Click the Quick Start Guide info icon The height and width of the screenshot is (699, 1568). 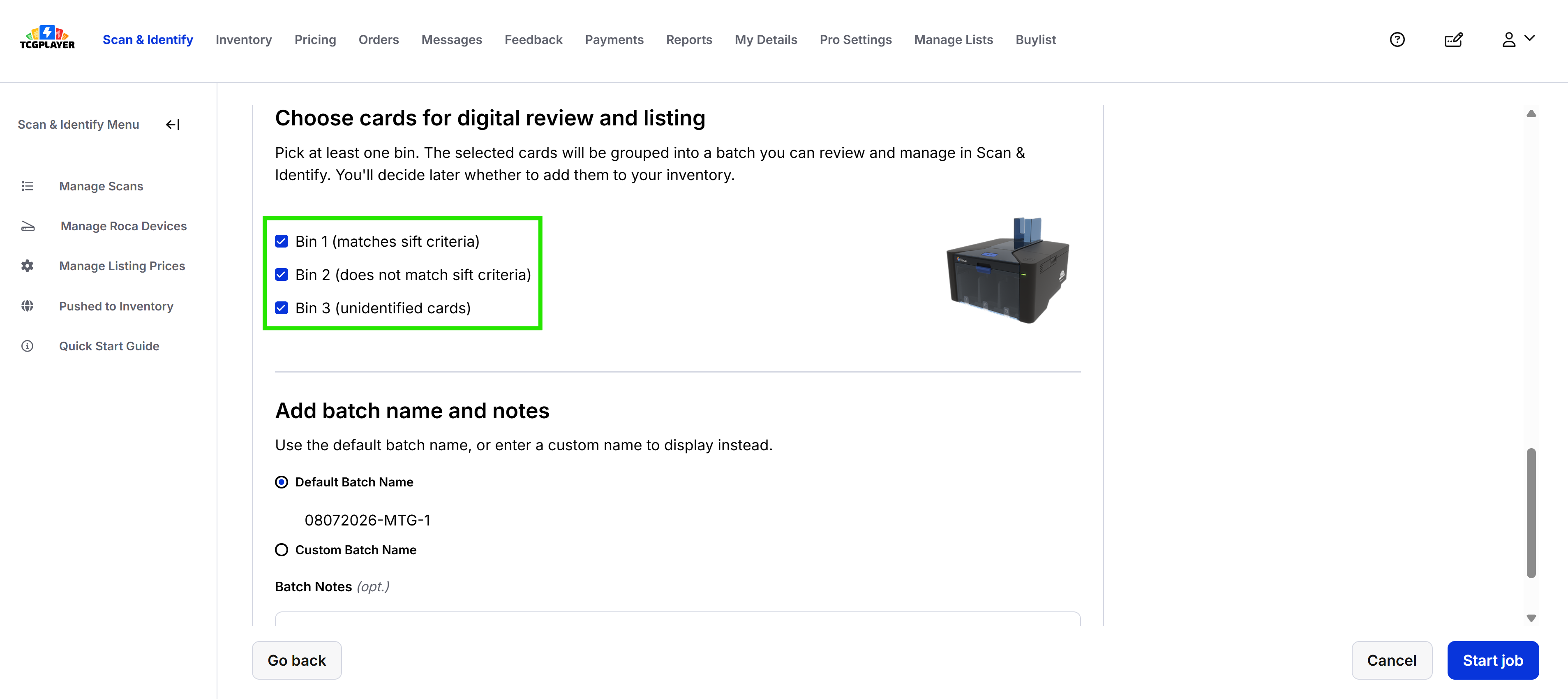(x=28, y=346)
